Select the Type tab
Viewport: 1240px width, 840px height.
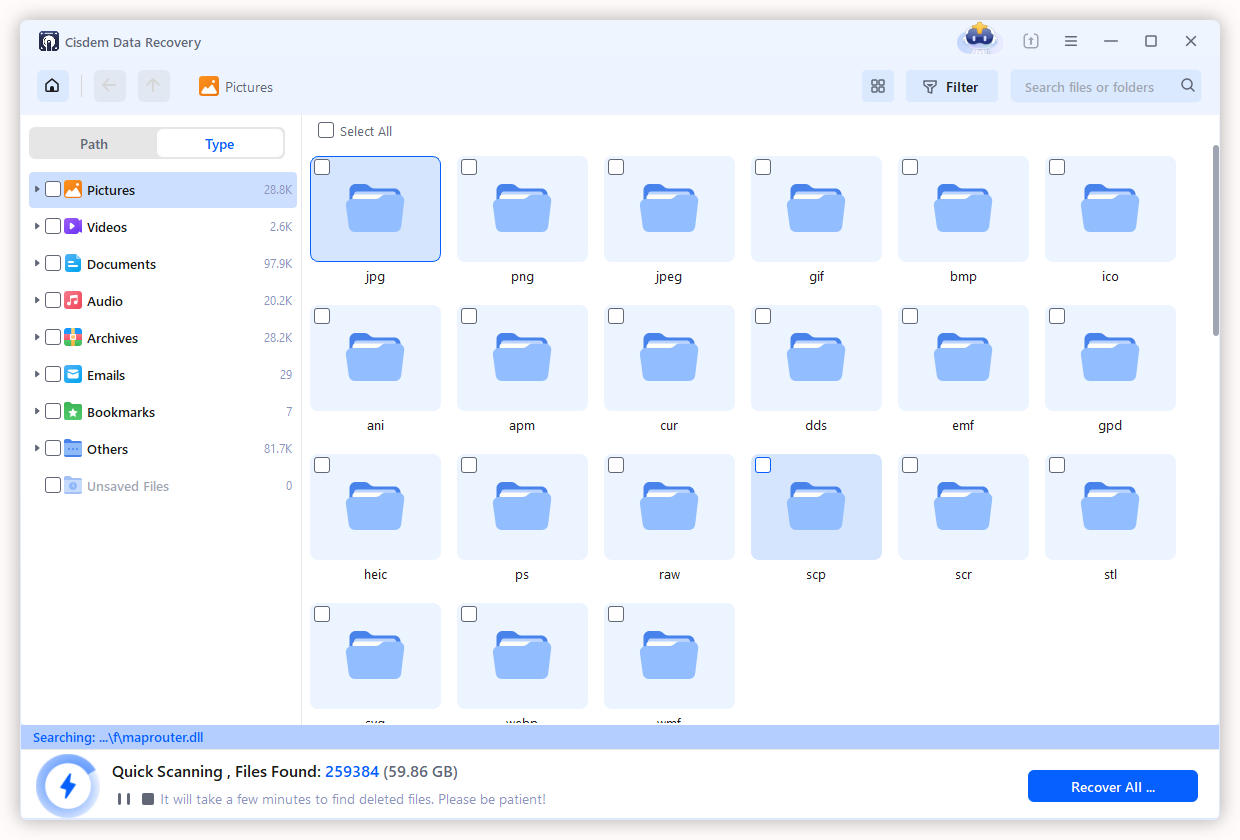pyautogui.click(x=220, y=144)
